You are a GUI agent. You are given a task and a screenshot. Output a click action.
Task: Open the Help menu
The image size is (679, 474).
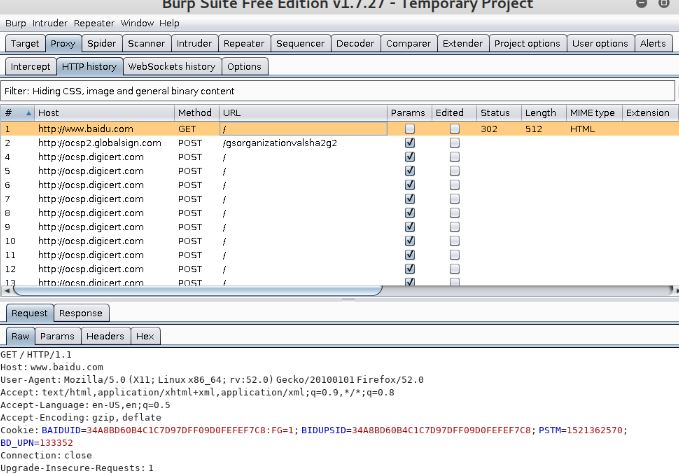[x=169, y=23]
